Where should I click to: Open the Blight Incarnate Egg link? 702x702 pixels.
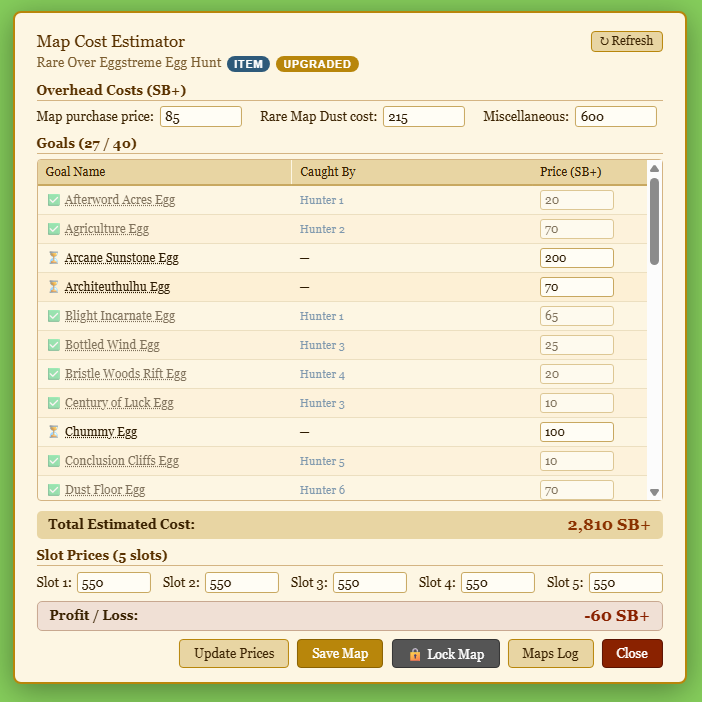click(x=120, y=316)
